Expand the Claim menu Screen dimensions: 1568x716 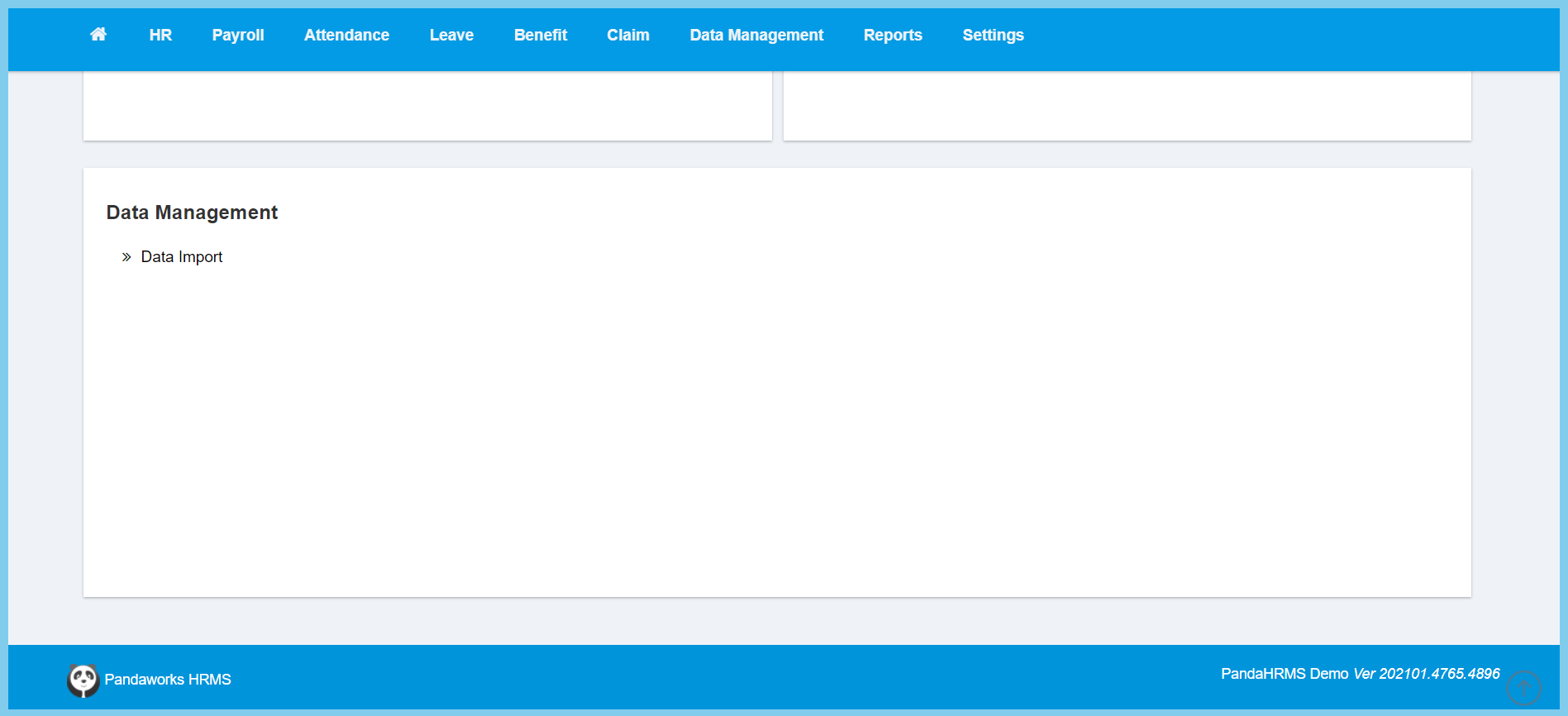pyautogui.click(x=628, y=36)
